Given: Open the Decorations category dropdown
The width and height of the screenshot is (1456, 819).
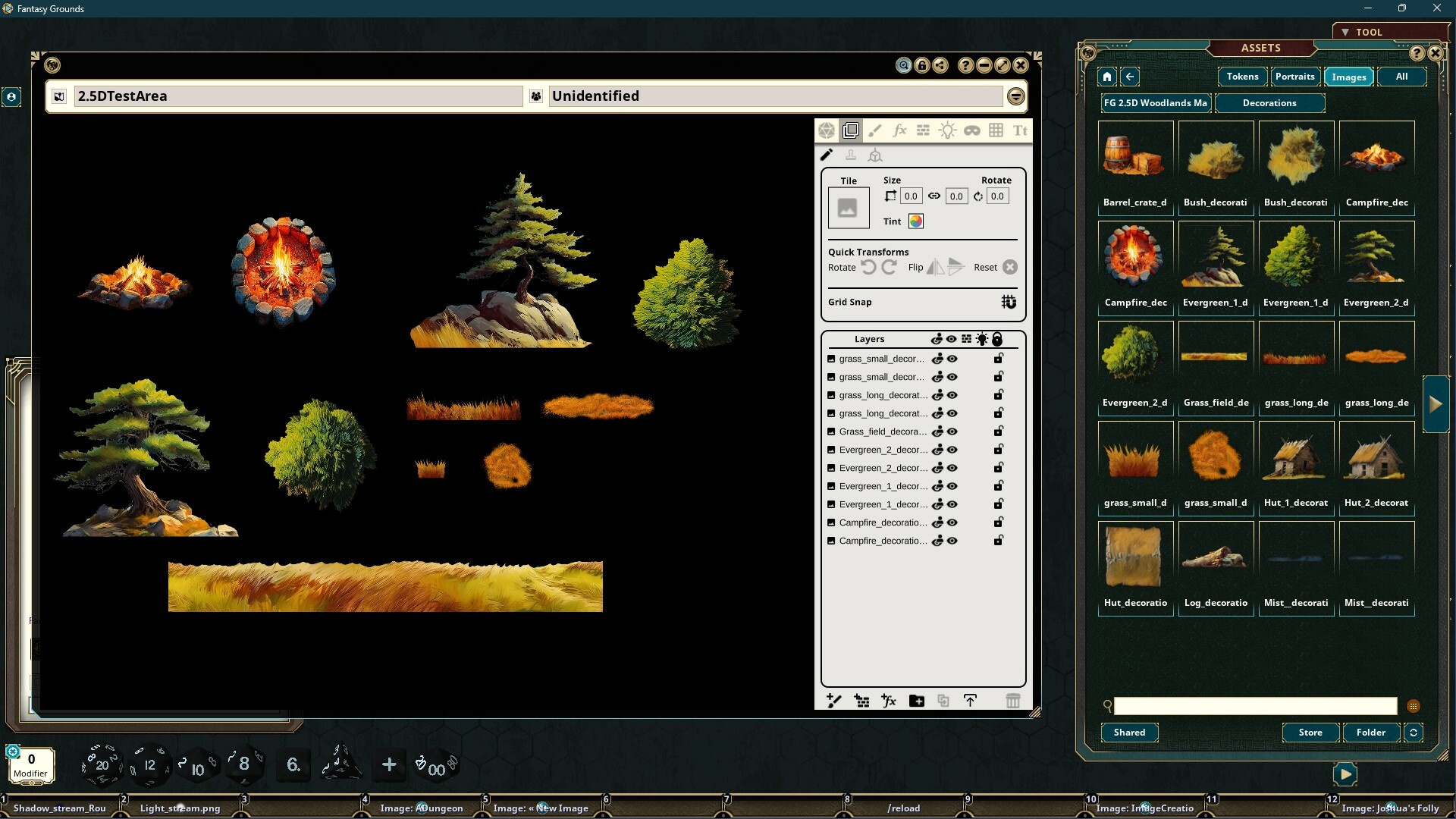Looking at the screenshot, I should (x=1270, y=103).
